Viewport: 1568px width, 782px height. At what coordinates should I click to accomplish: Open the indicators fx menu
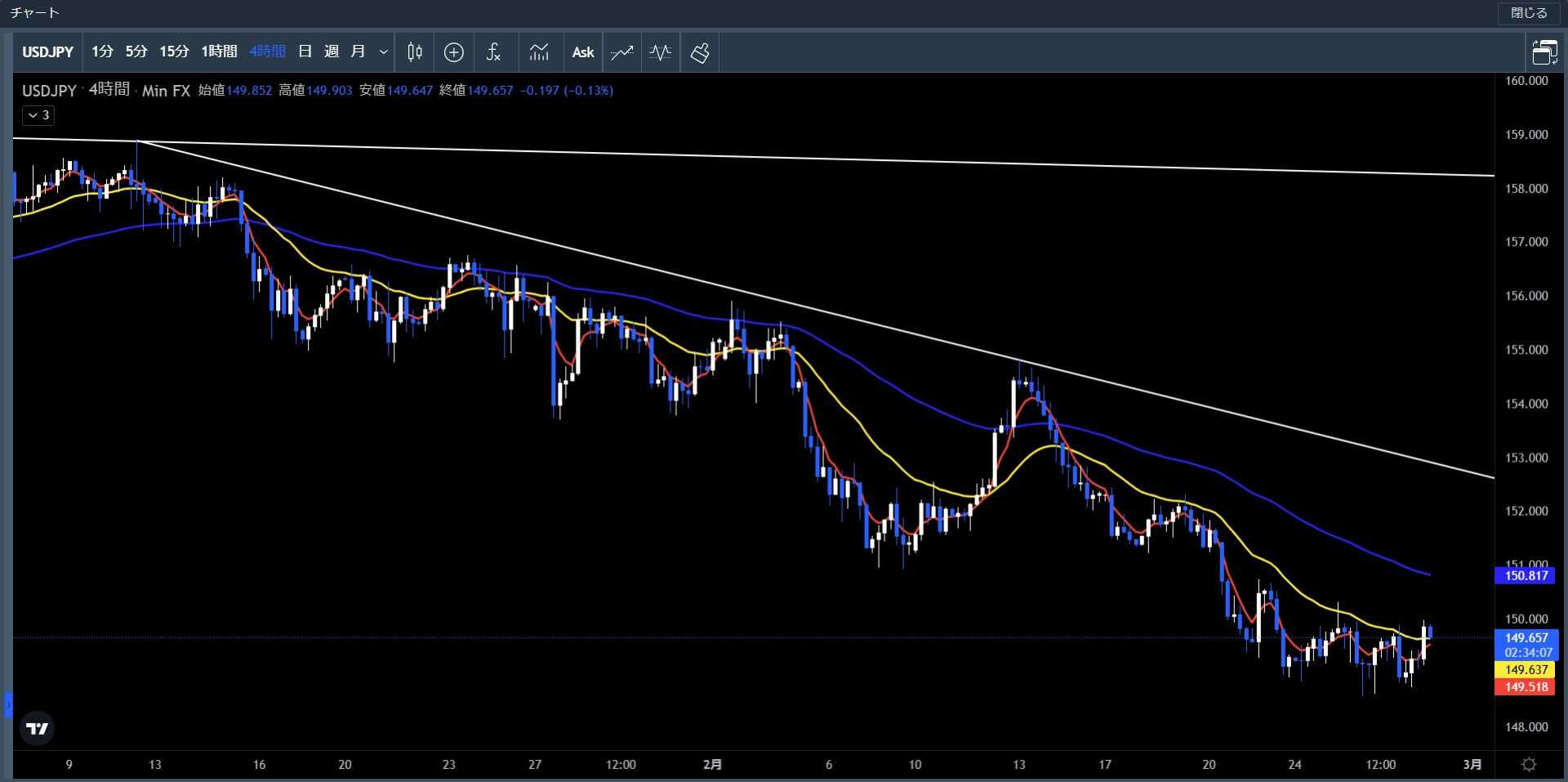493,52
